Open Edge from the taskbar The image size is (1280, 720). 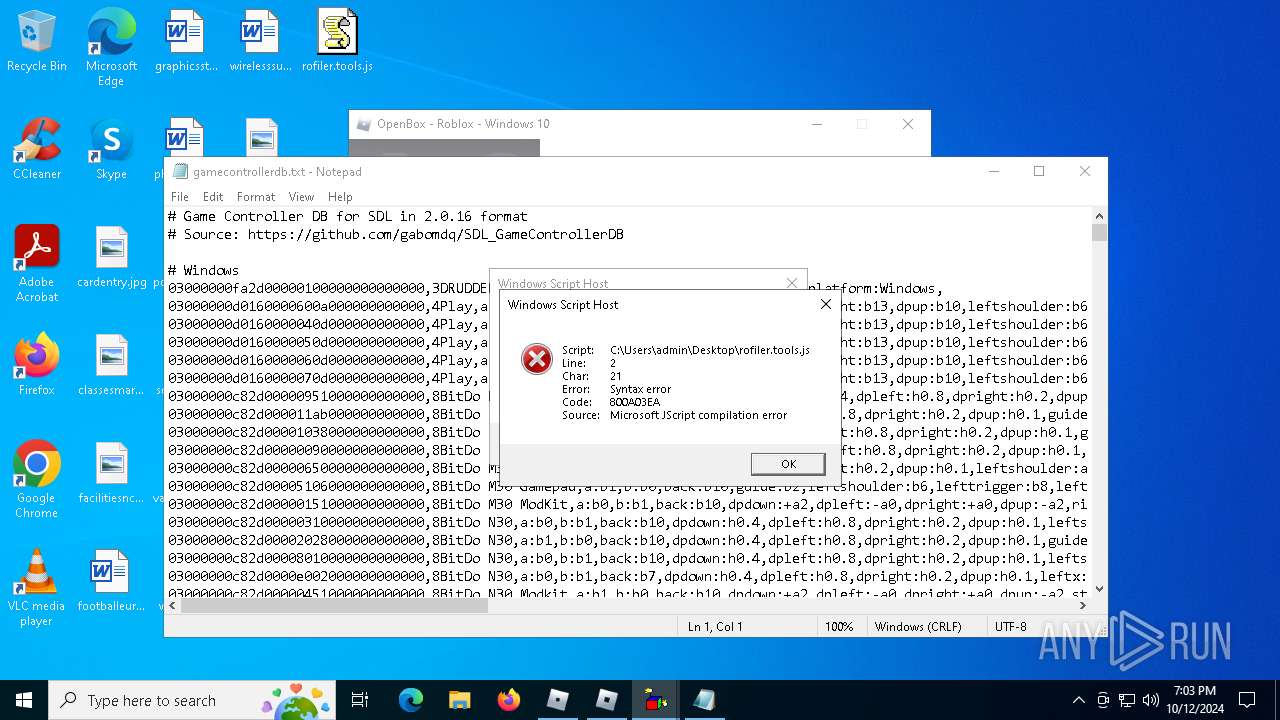tap(411, 700)
